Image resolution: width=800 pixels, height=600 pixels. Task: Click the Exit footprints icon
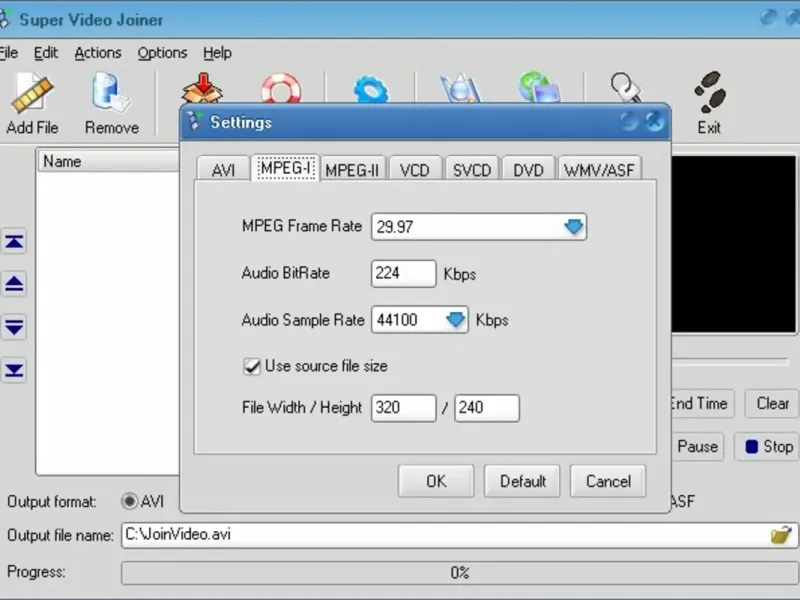(x=710, y=92)
